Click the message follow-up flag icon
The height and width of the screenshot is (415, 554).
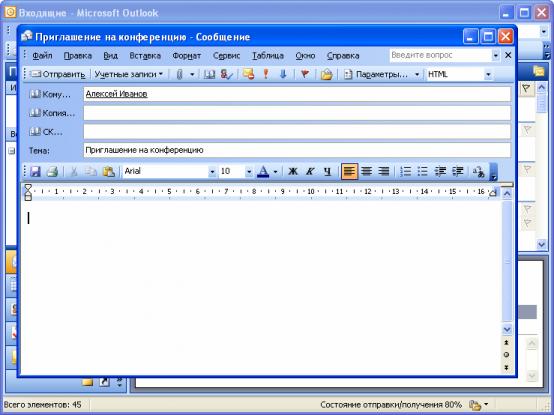[x=305, y=75]
